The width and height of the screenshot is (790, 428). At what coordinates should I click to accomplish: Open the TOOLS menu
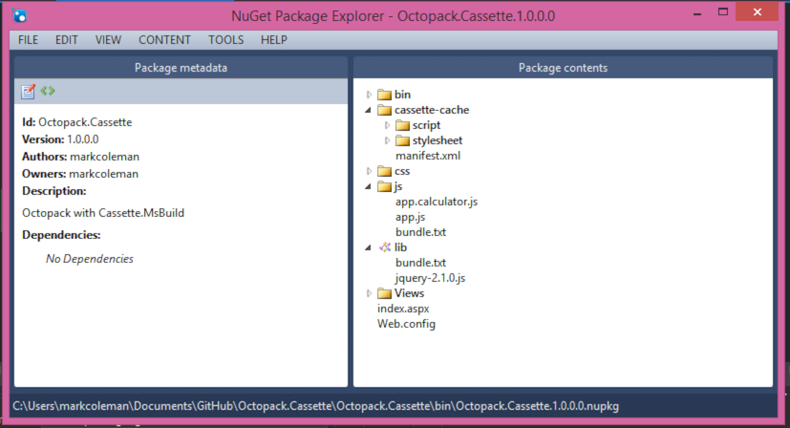click(226, 40)
